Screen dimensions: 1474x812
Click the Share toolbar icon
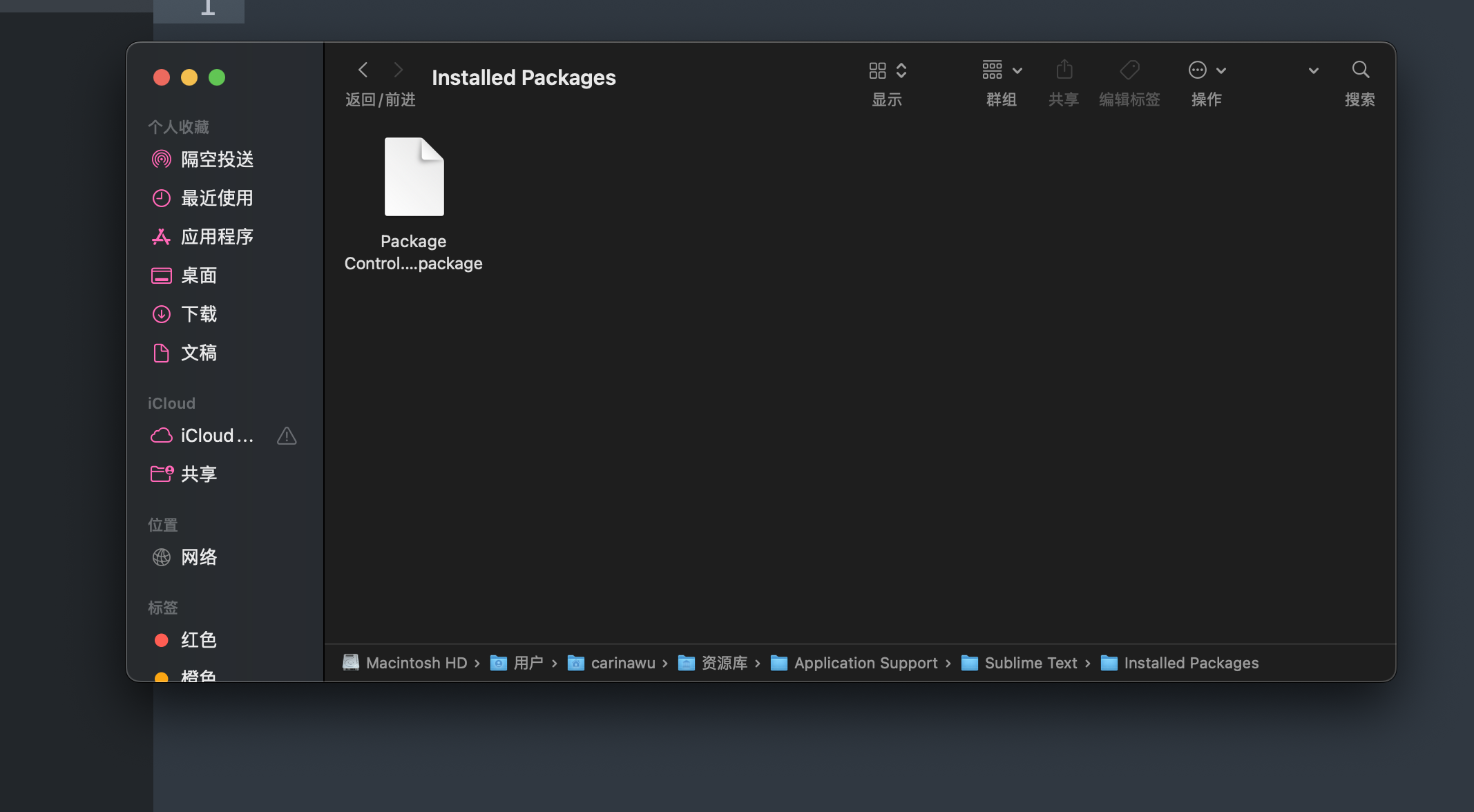pyautogui.click(x=1064, y=70)
